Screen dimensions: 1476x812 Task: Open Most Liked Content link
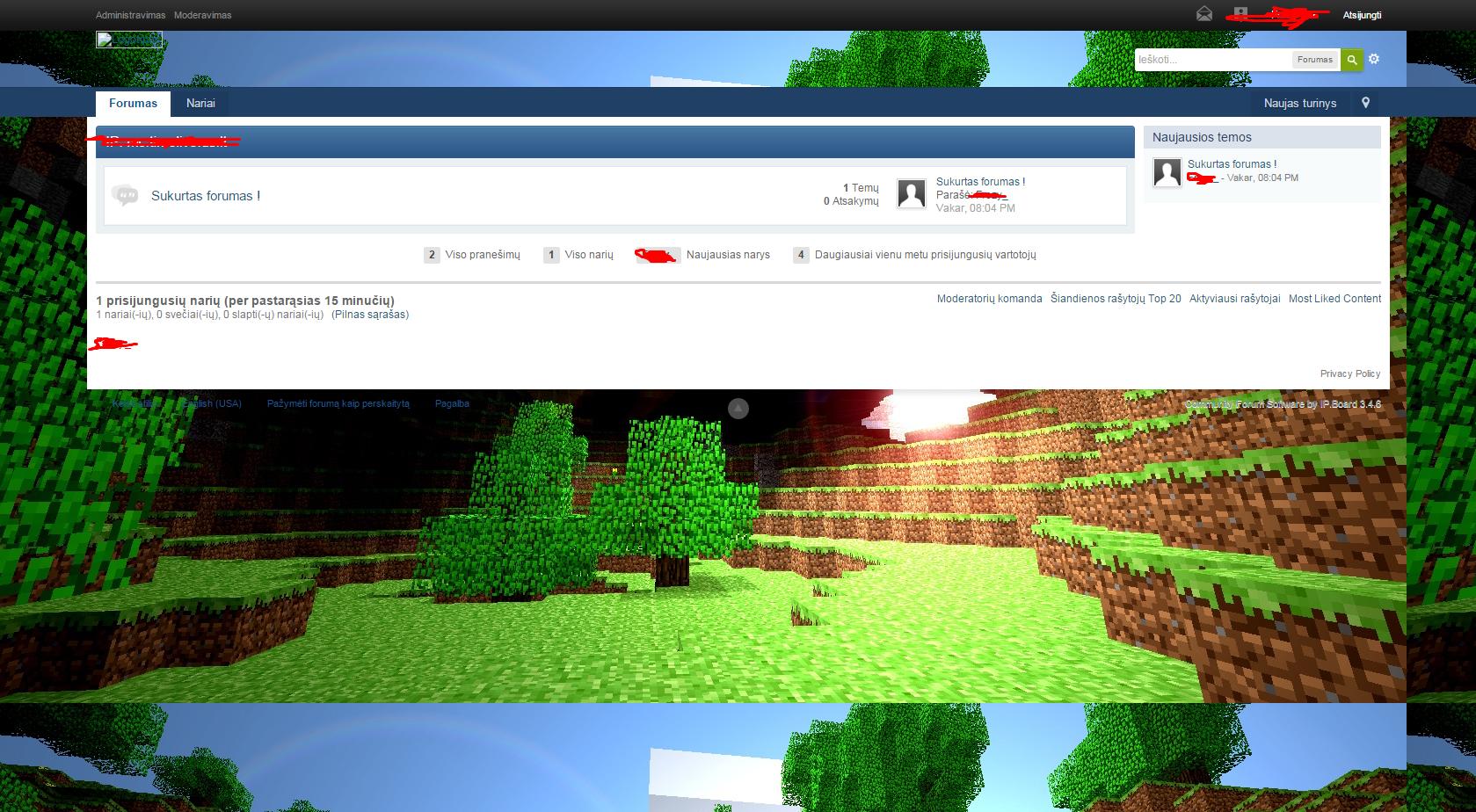pyautogui.click(x=1334, y=299)
